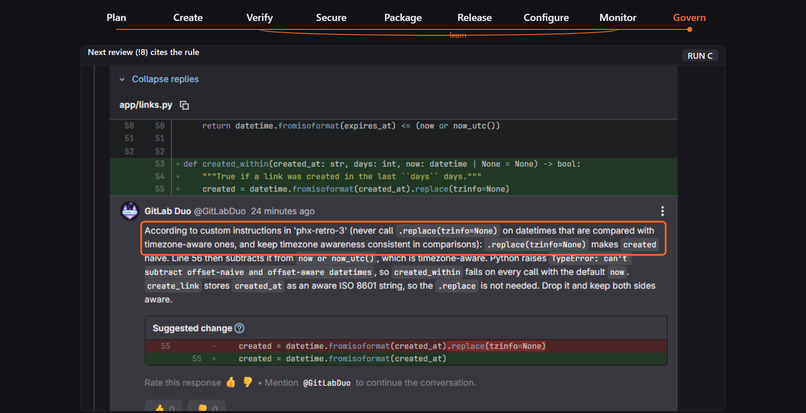Select the Secure stage

(x=331, y=17)
